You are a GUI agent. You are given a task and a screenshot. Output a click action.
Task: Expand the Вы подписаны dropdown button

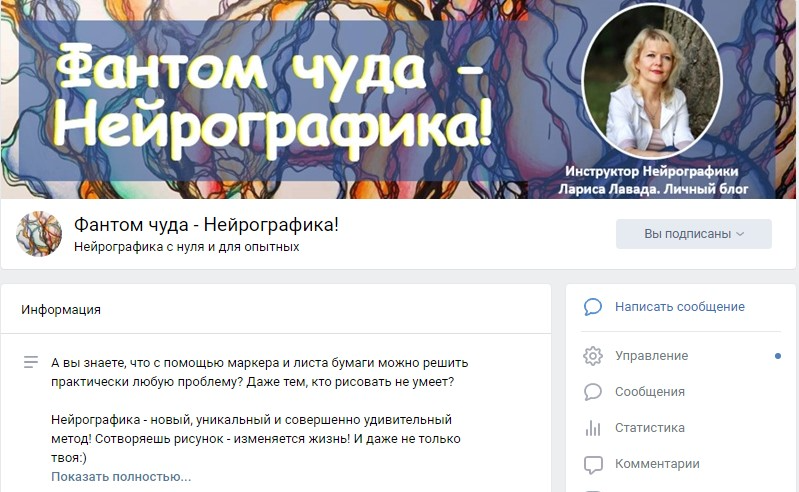point(694,234)
